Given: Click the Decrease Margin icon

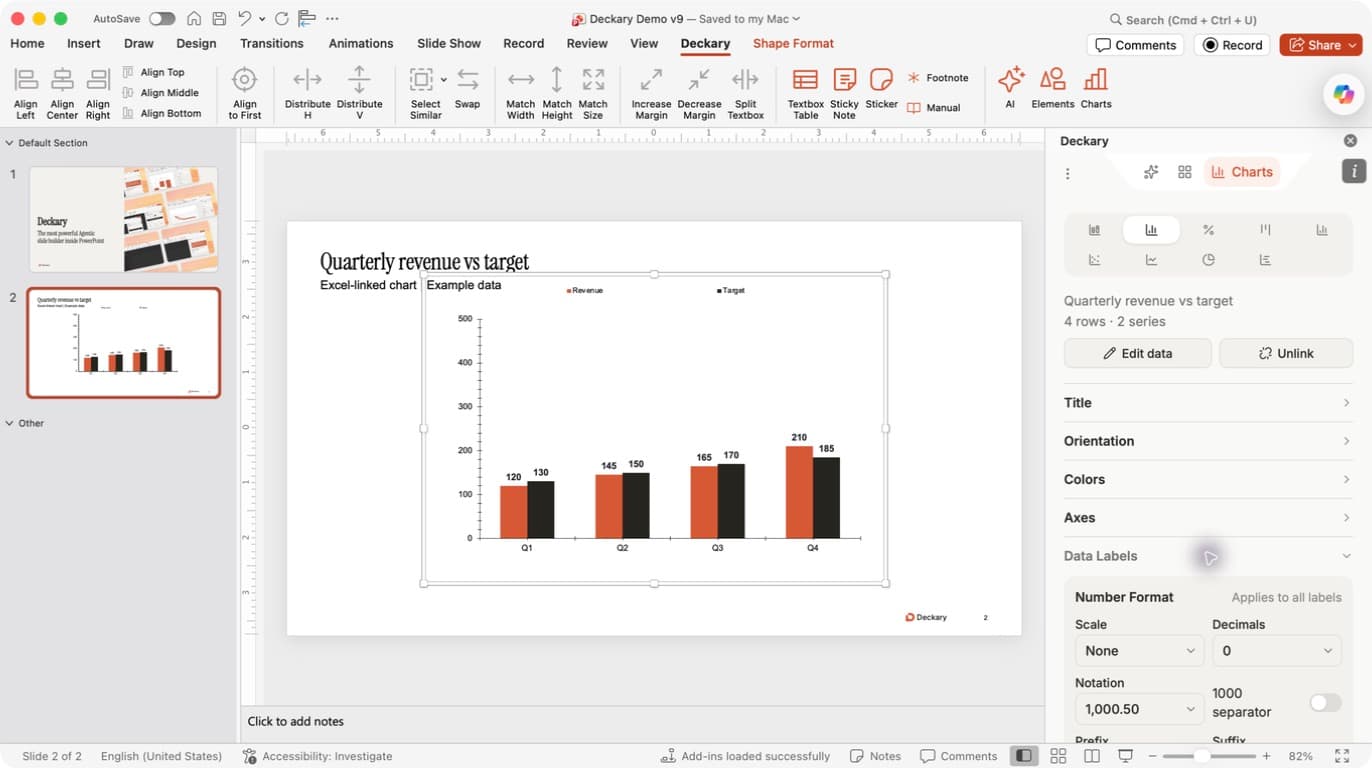Looking at the screenshot, I should tap(699, 80).
